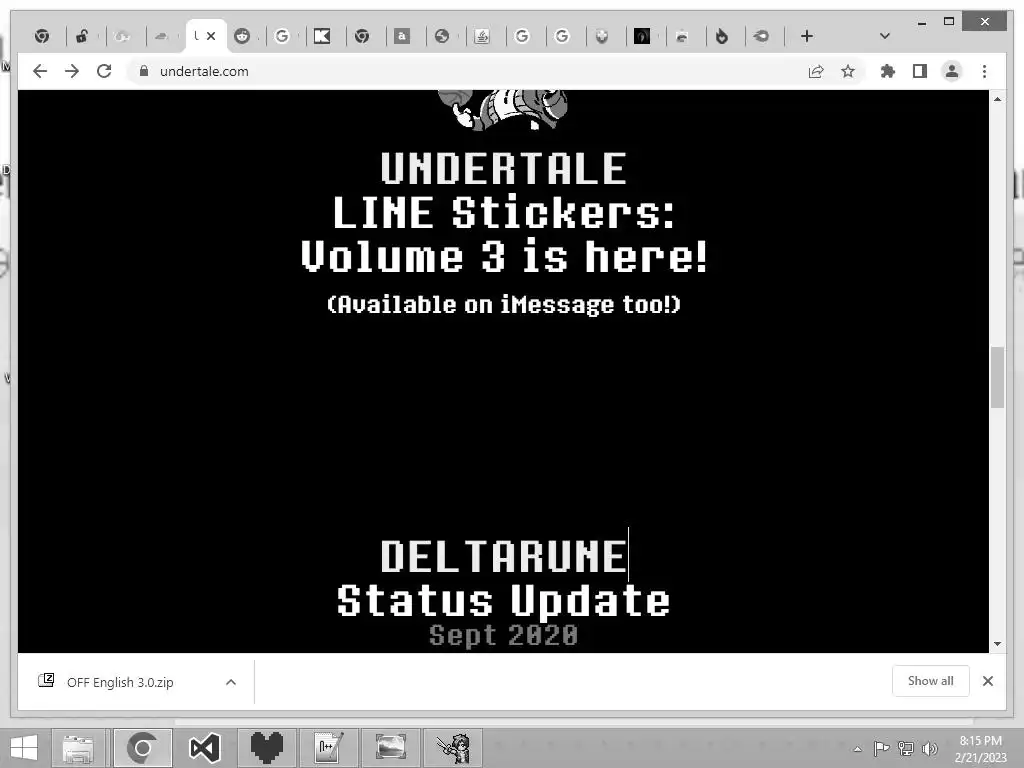Open the notepad with pencil taskbar app

328,748
